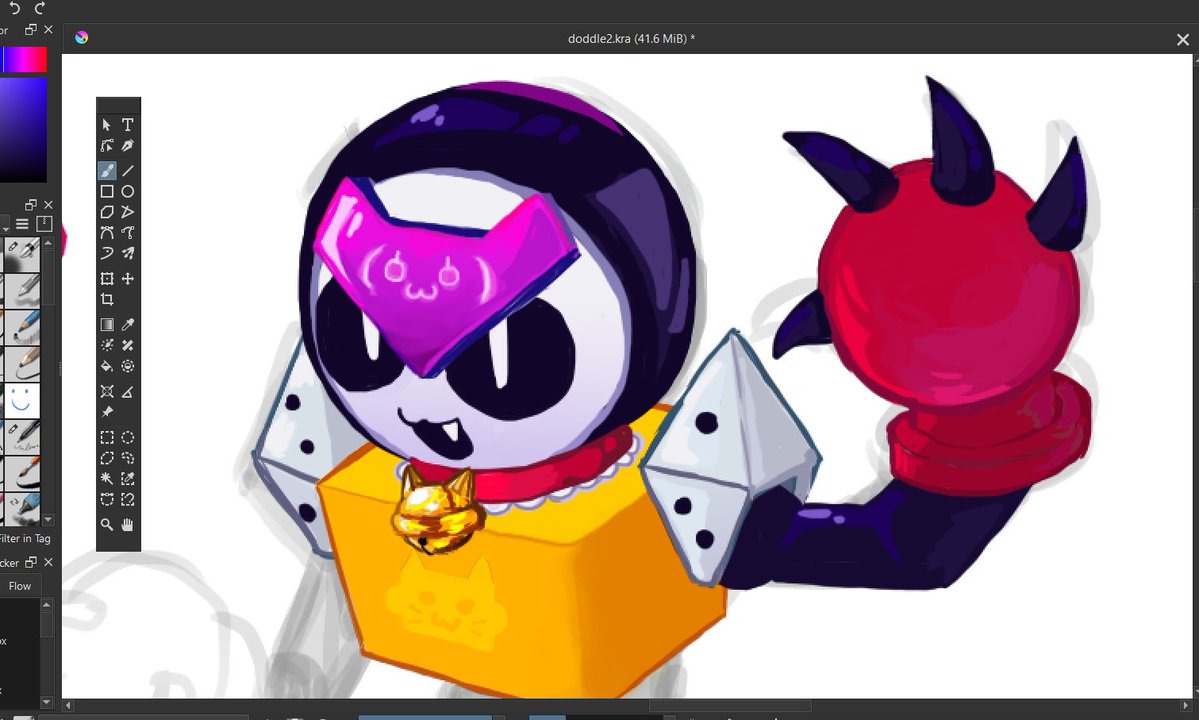1199x720 pixels.
Task: Select the Polygon tool
Action: [x=106, y=212]
